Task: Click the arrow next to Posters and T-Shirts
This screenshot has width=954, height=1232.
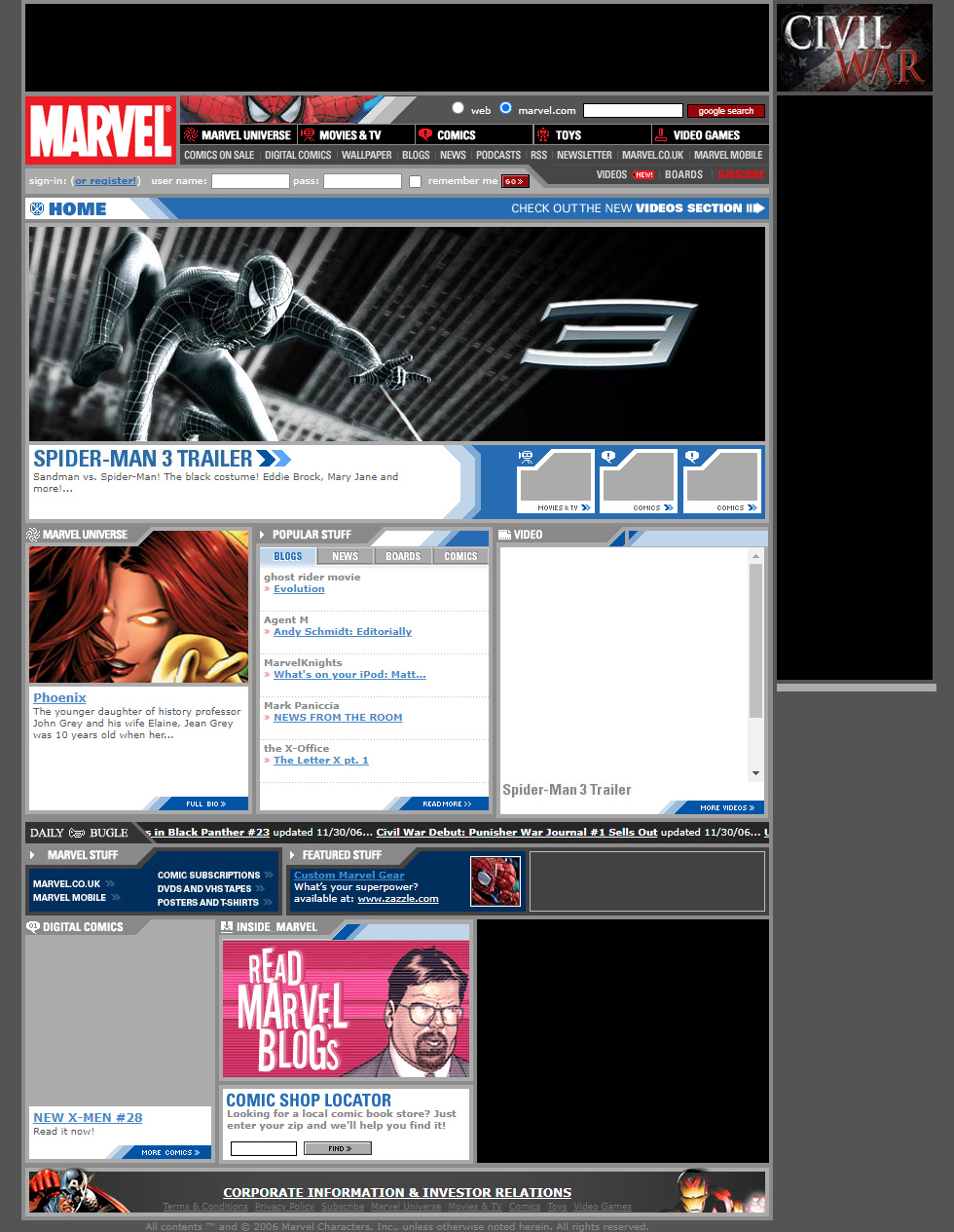Action: pos(268,902)
